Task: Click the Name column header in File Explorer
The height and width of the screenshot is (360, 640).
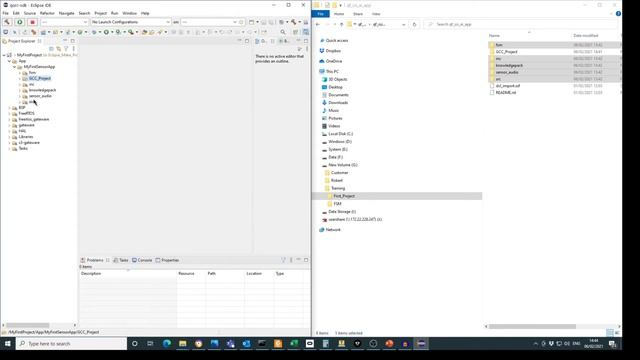Action: point(529,36)
